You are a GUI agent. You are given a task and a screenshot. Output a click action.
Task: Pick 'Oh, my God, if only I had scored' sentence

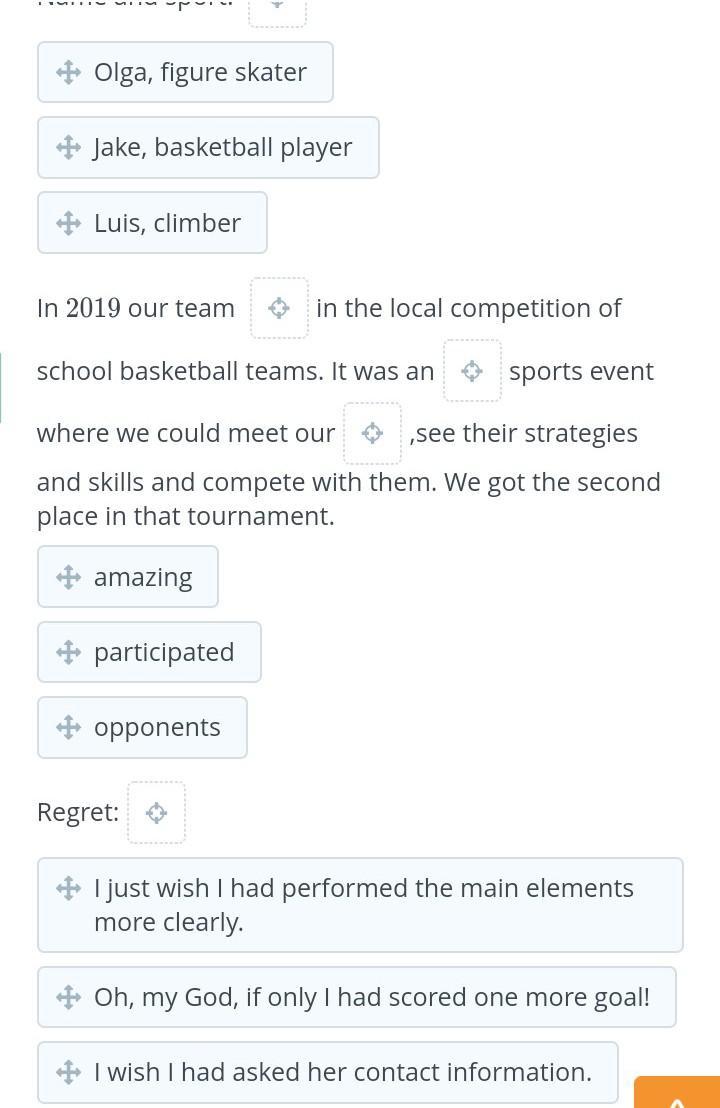[x=371, y=997]
